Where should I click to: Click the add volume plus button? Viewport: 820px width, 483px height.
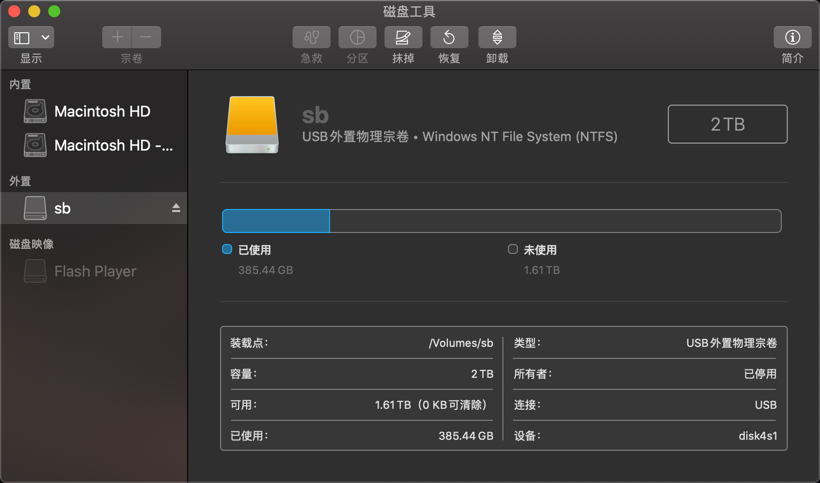(x=117, y=37)
